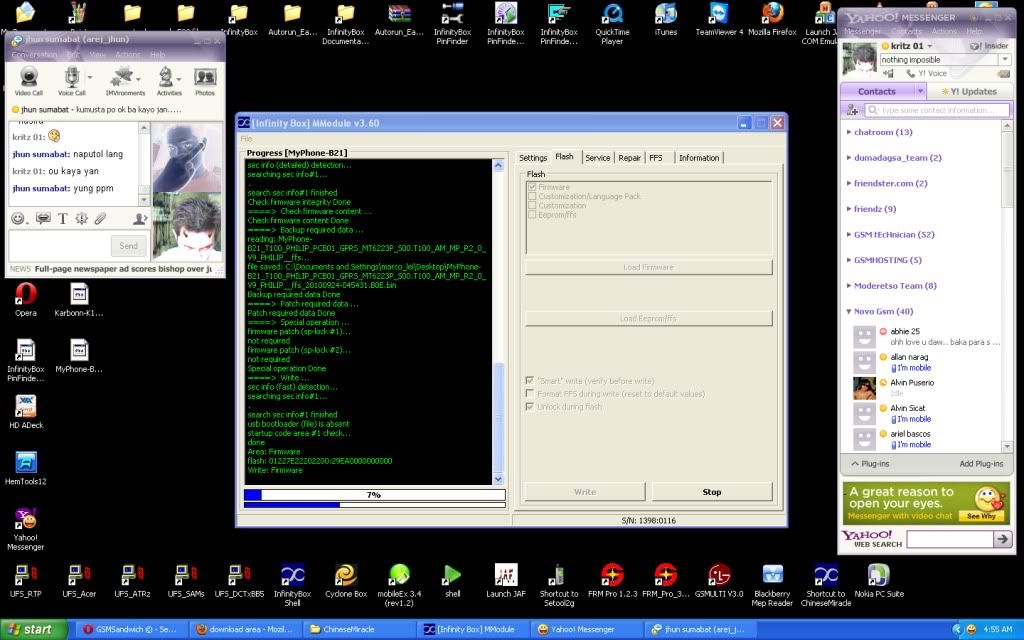This screenshot has width=1024, height=640.
Task: Click contact search field in Messenger
Action: [x=937, y=110]
